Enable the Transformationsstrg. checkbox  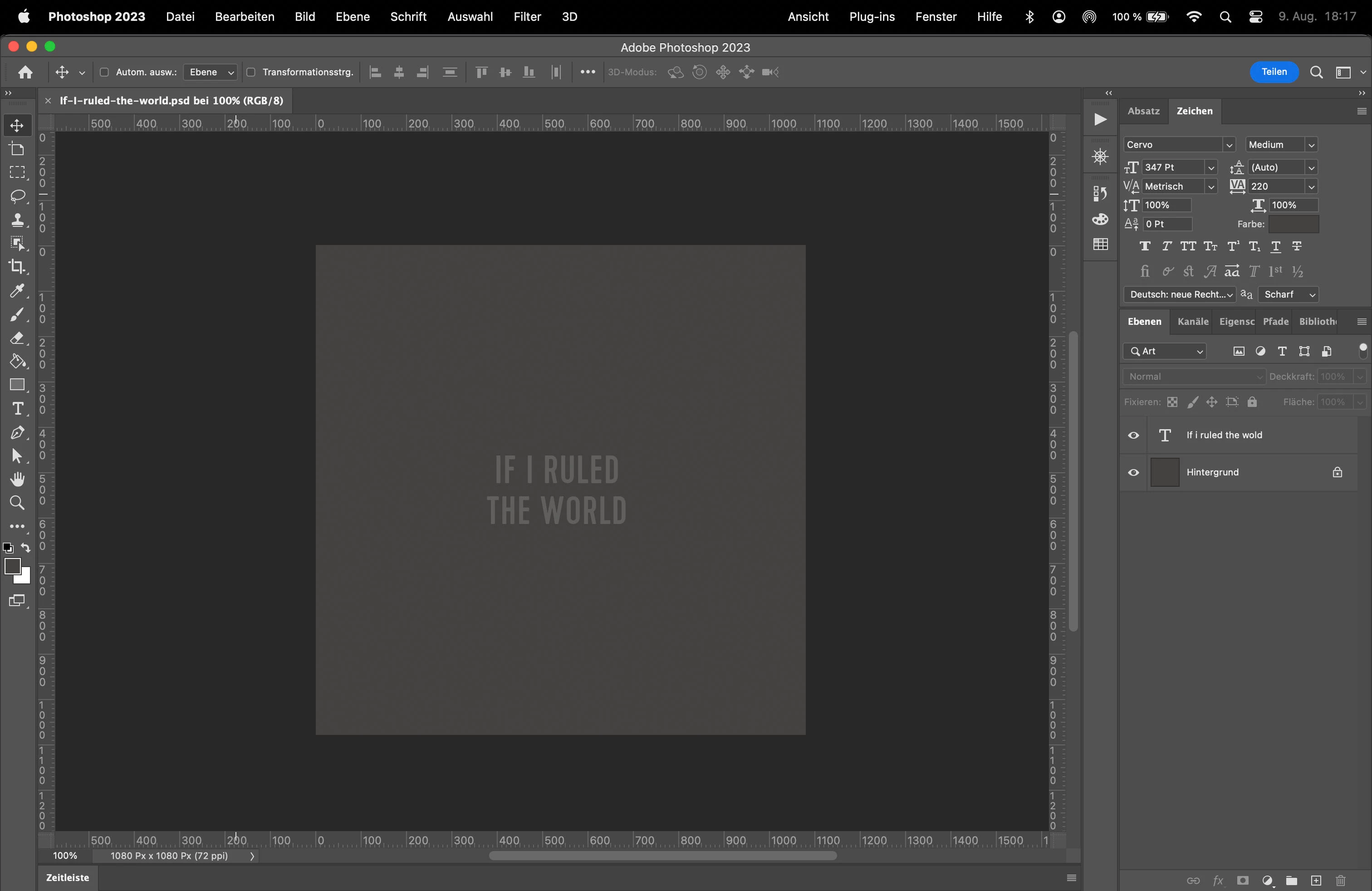[x=251, y=72]
